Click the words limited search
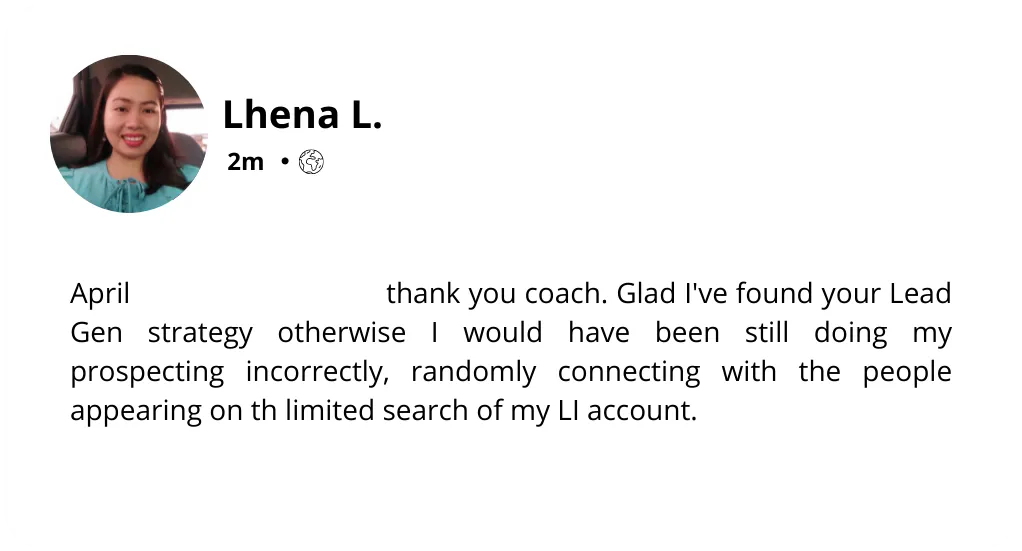The height and width of the screenshot is (551, 1022). pyautogui.click(x=377, y=411)
